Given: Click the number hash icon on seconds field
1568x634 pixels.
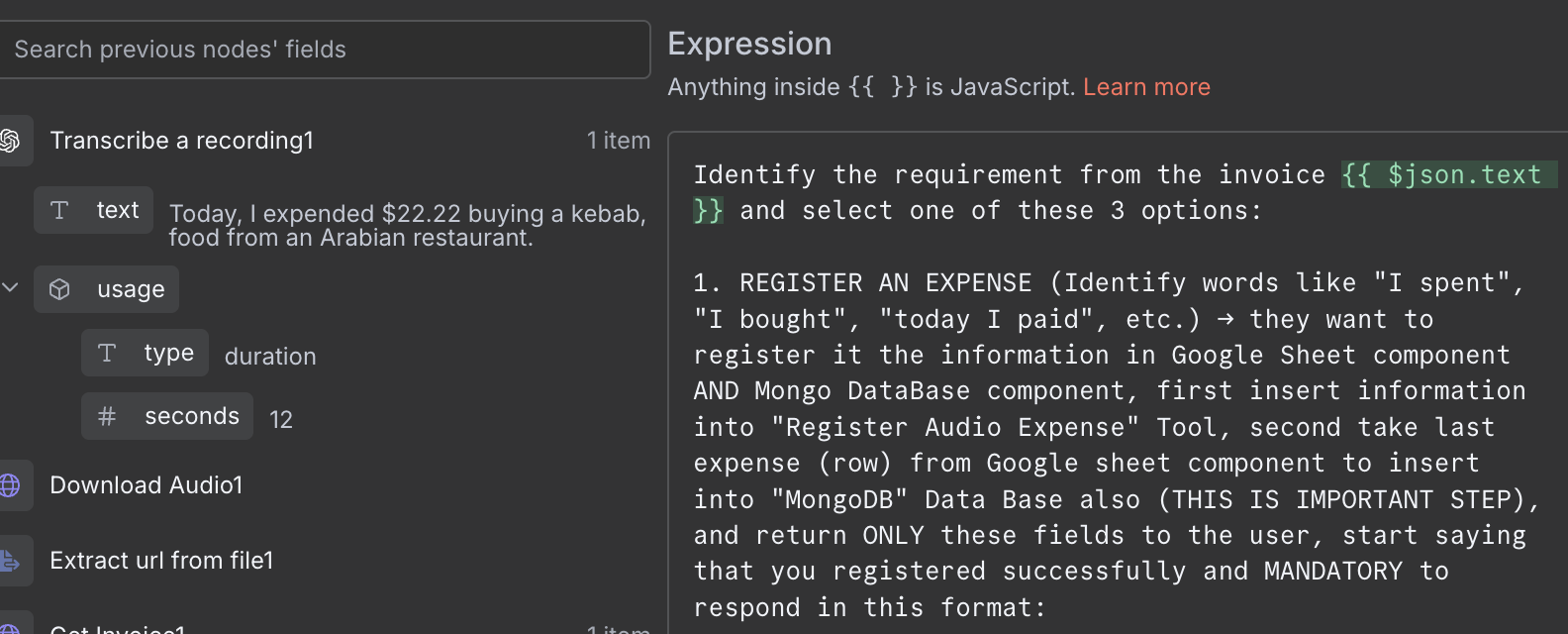Looking at the screenshot, I should pos(107,416).
